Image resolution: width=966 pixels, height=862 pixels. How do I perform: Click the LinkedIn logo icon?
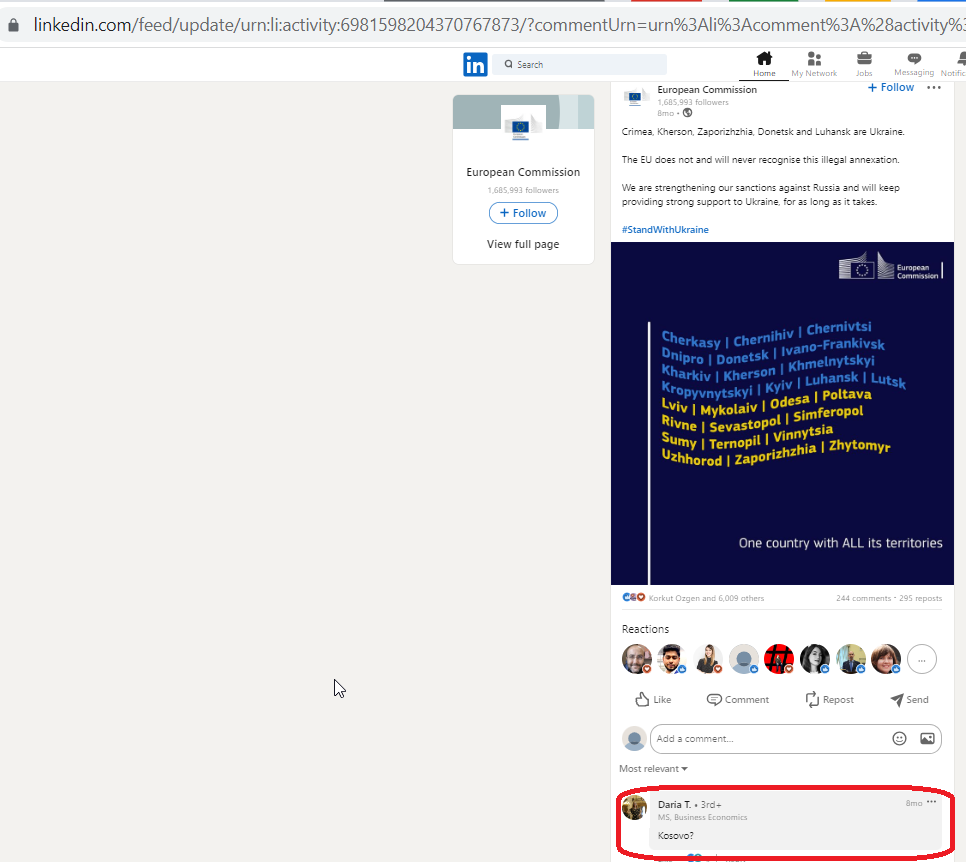(475, 64)
